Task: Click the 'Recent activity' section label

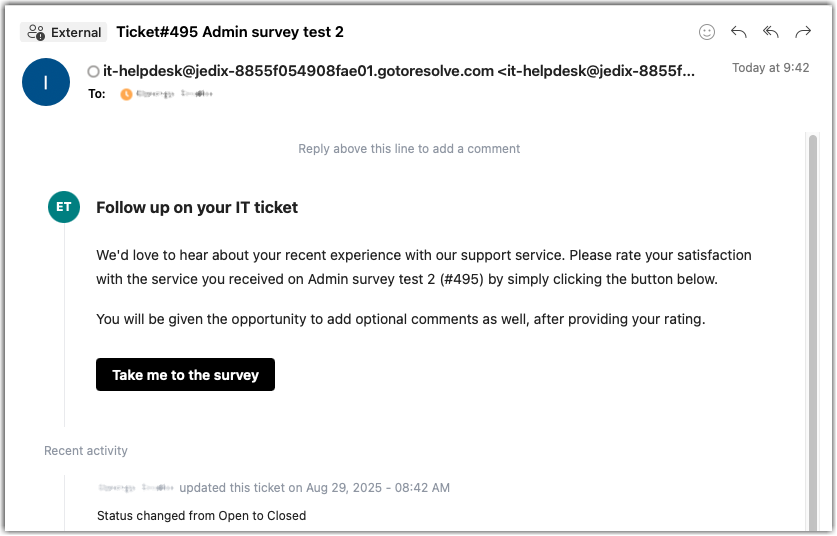Action: point(86,451)
